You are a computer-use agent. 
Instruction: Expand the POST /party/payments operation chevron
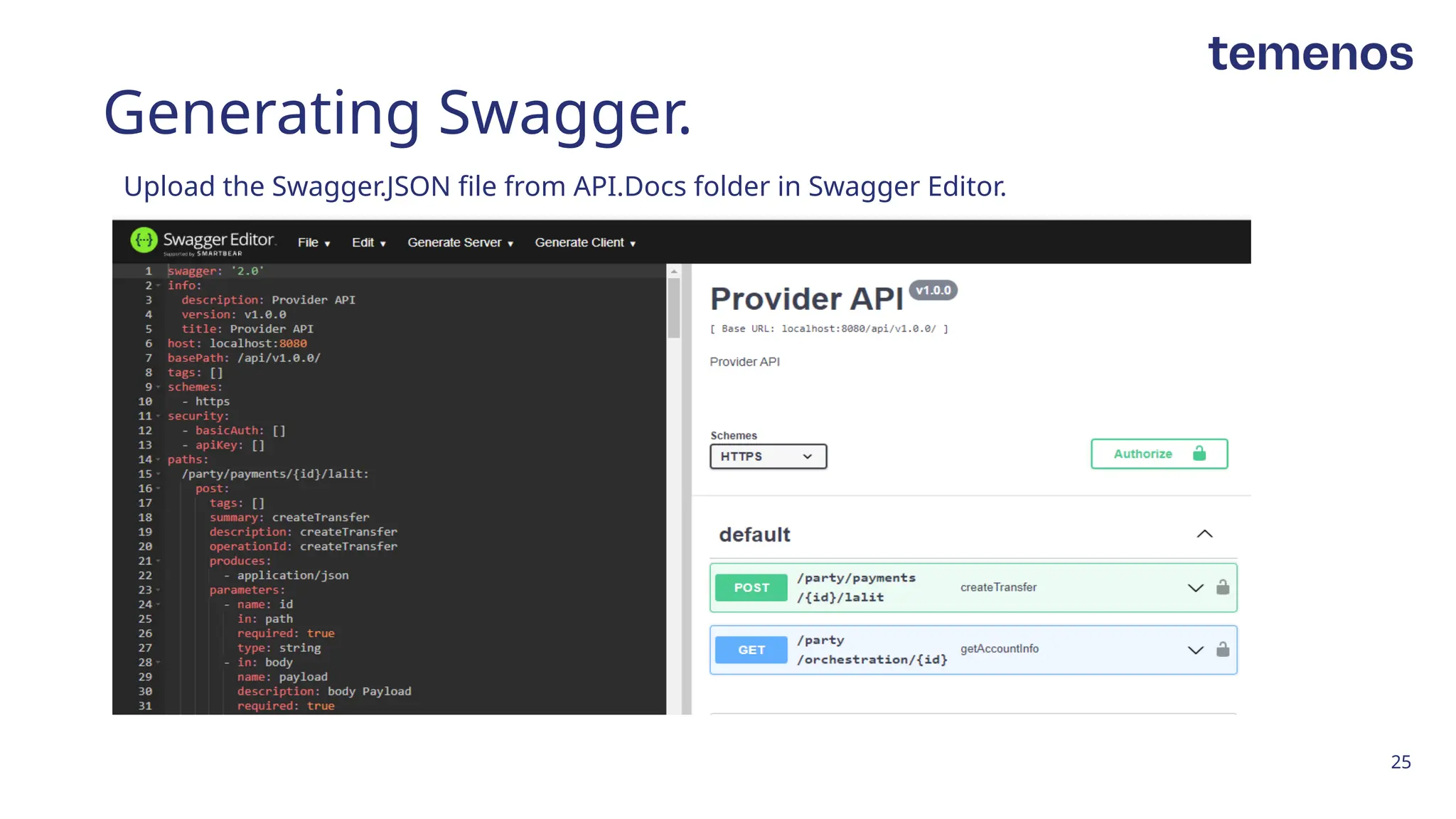coord(1195,588)
